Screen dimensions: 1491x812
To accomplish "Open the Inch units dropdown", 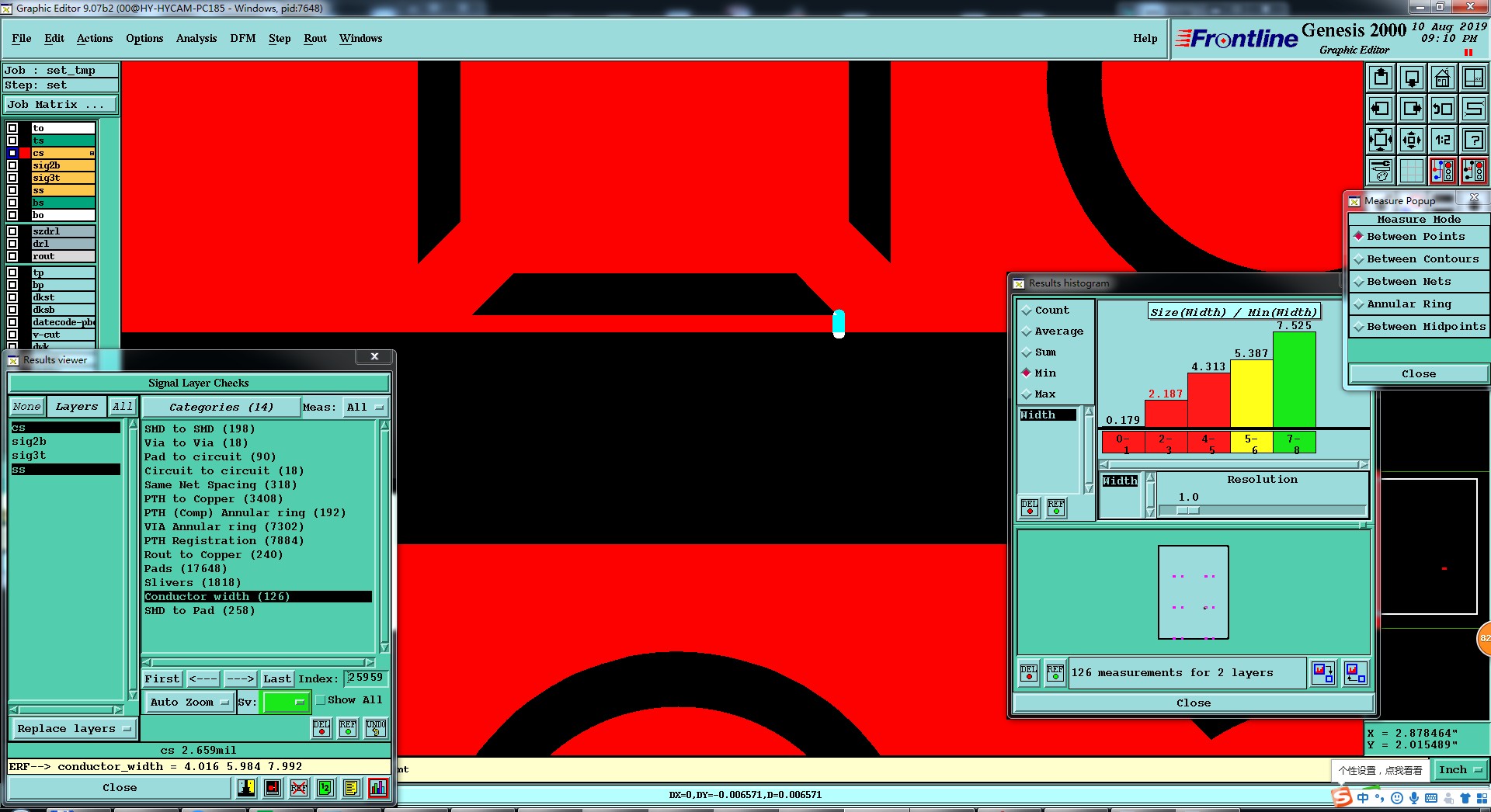I will 1461,770.
